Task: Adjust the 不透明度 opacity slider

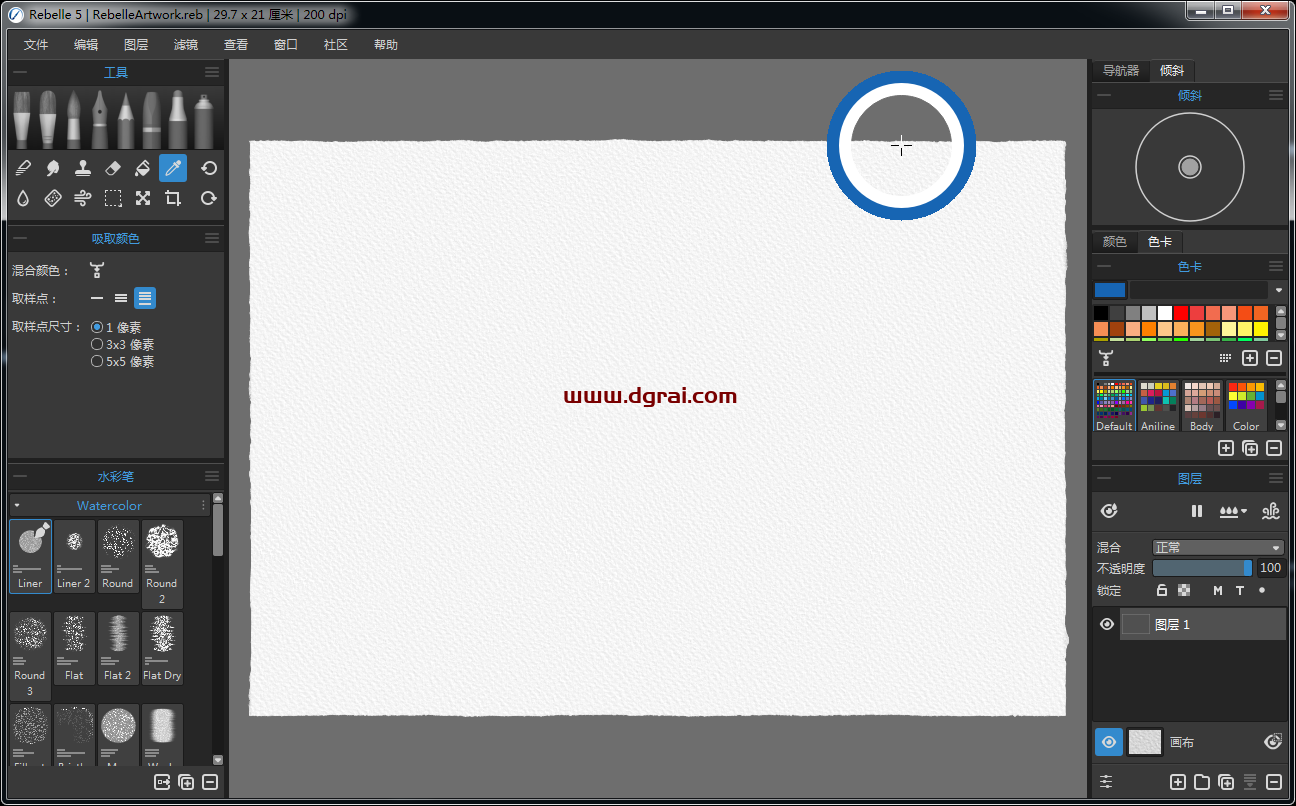Action: (x=1203, y=568)
